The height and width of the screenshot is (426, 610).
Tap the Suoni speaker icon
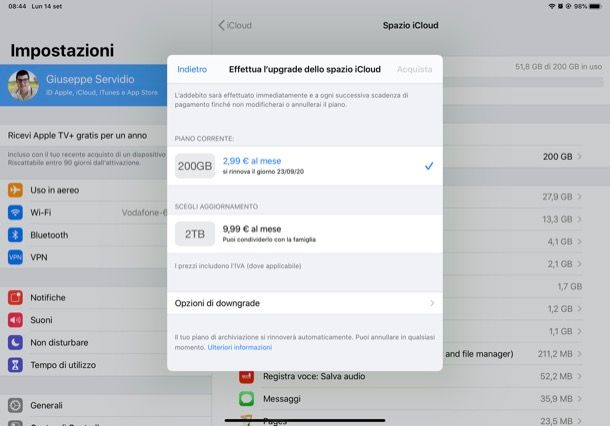point(15,320)
